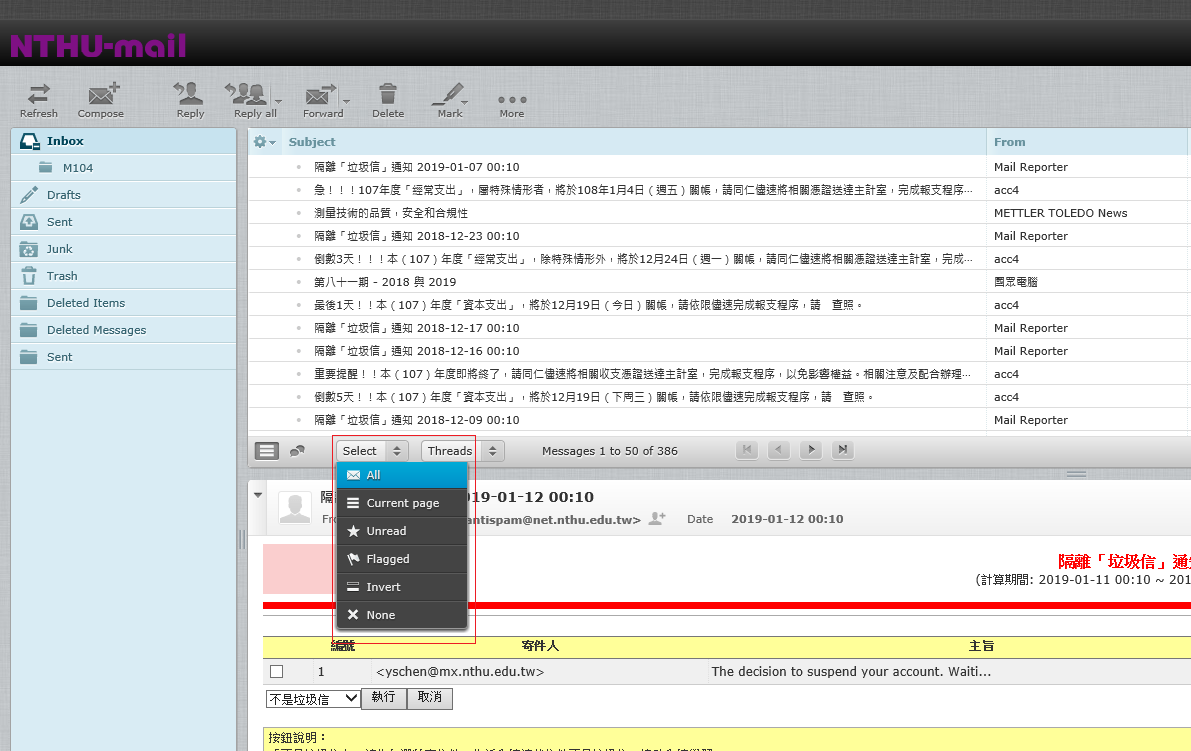This screenshot has height=751, width=1191.
Task: Open the 不是垃圾信 combo box
Action: tap(312, 698)
